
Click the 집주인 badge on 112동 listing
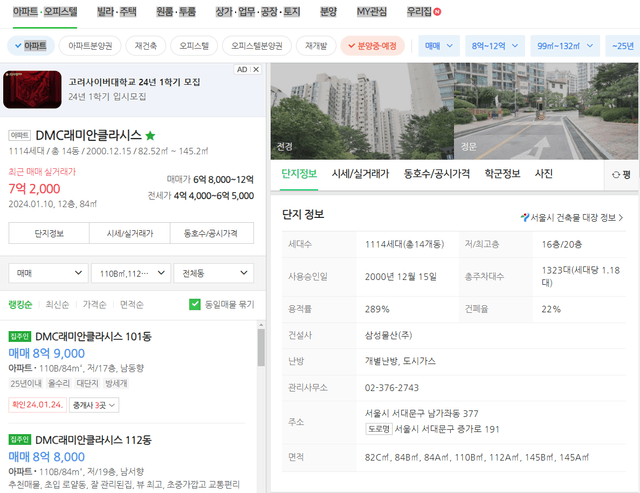(x=20, y=440)
